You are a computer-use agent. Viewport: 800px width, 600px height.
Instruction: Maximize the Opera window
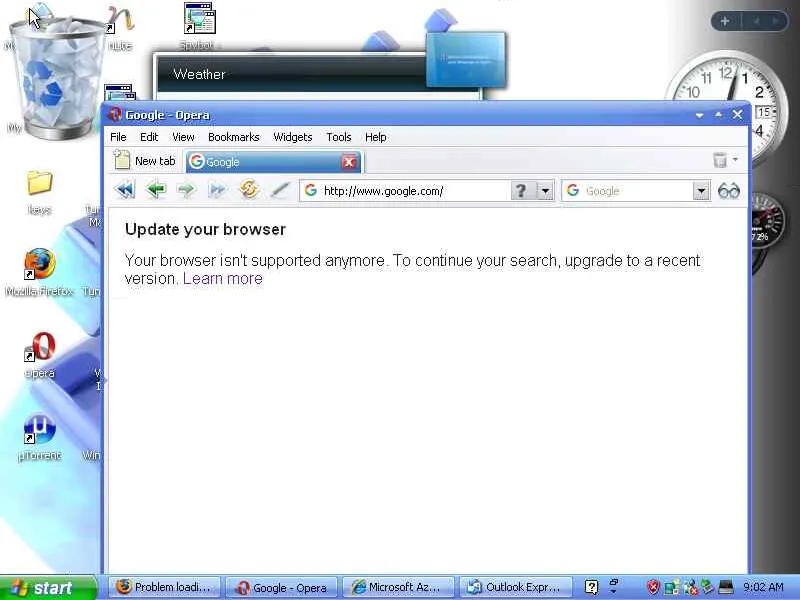[x=718, y=115]
